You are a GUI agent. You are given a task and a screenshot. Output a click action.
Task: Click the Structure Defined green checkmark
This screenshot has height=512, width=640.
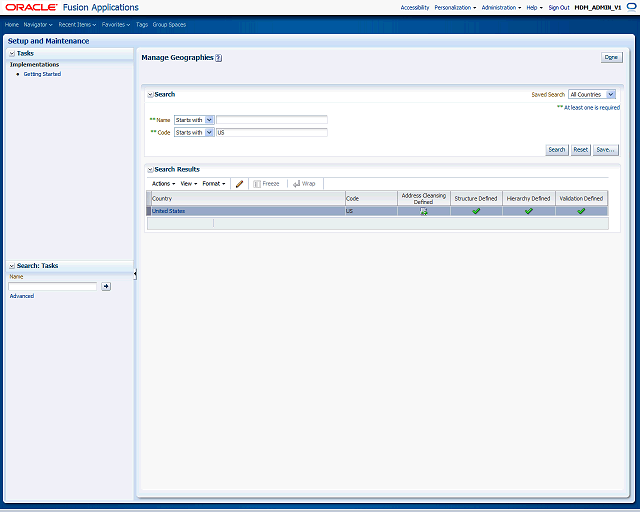(x=476, y=211)
